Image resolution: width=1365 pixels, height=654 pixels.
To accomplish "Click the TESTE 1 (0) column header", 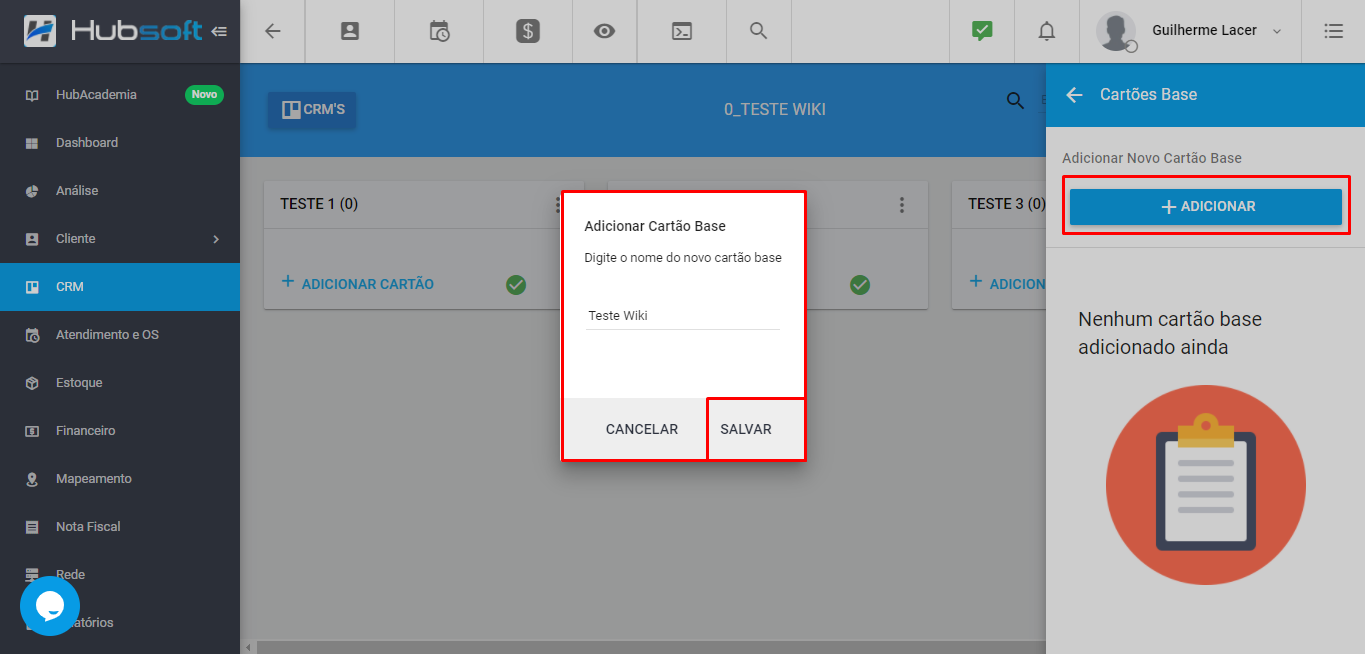I will coord(319,204).
